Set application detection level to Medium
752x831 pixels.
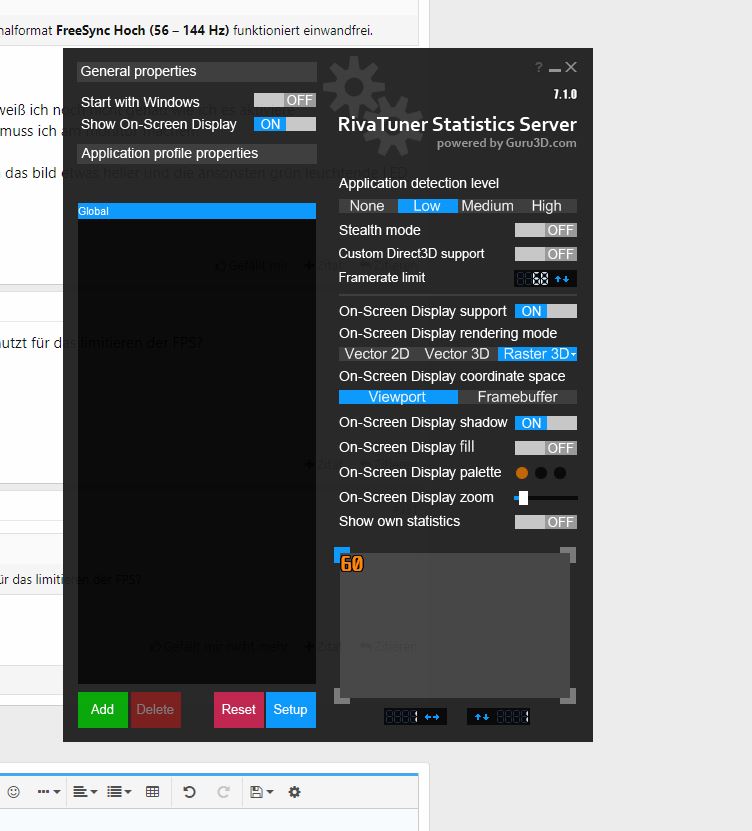[x=488, y=206]
